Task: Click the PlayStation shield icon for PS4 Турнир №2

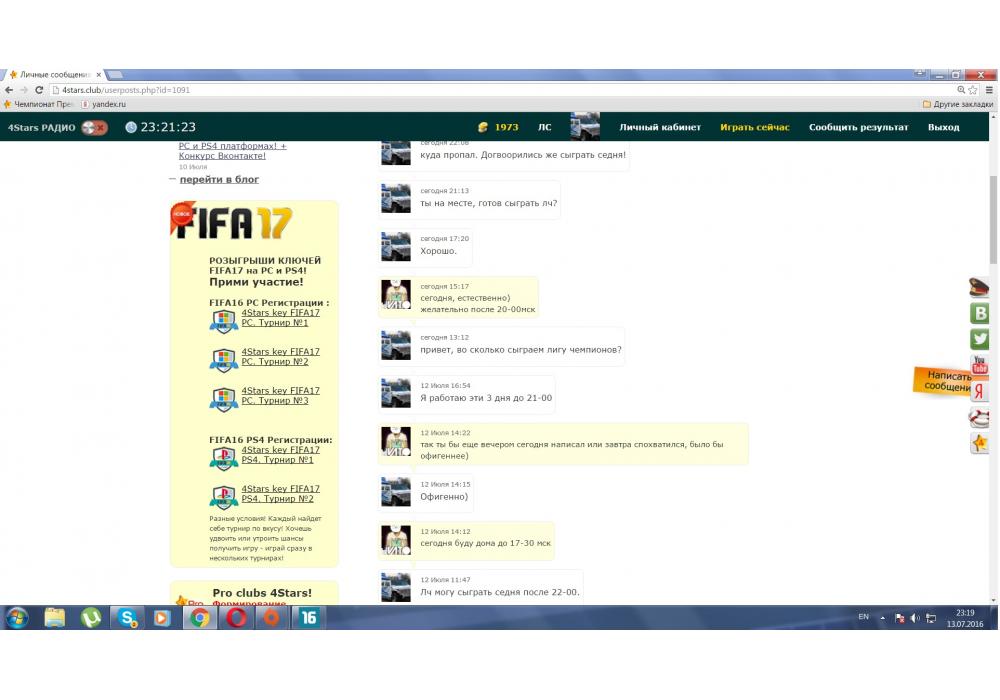Action: click(224, 497)
